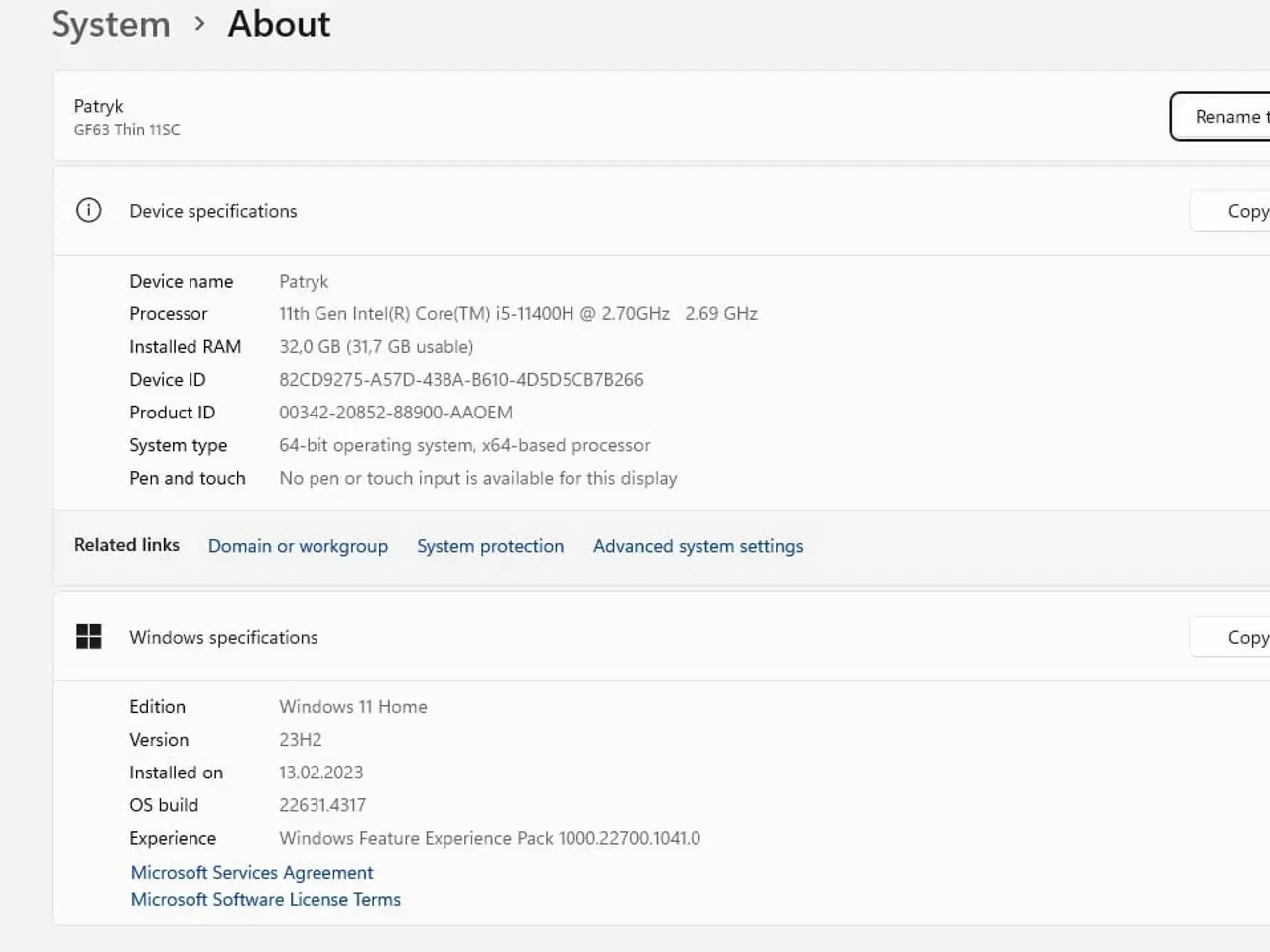Click the Device name value Patryk

click(x=304, y=282)
